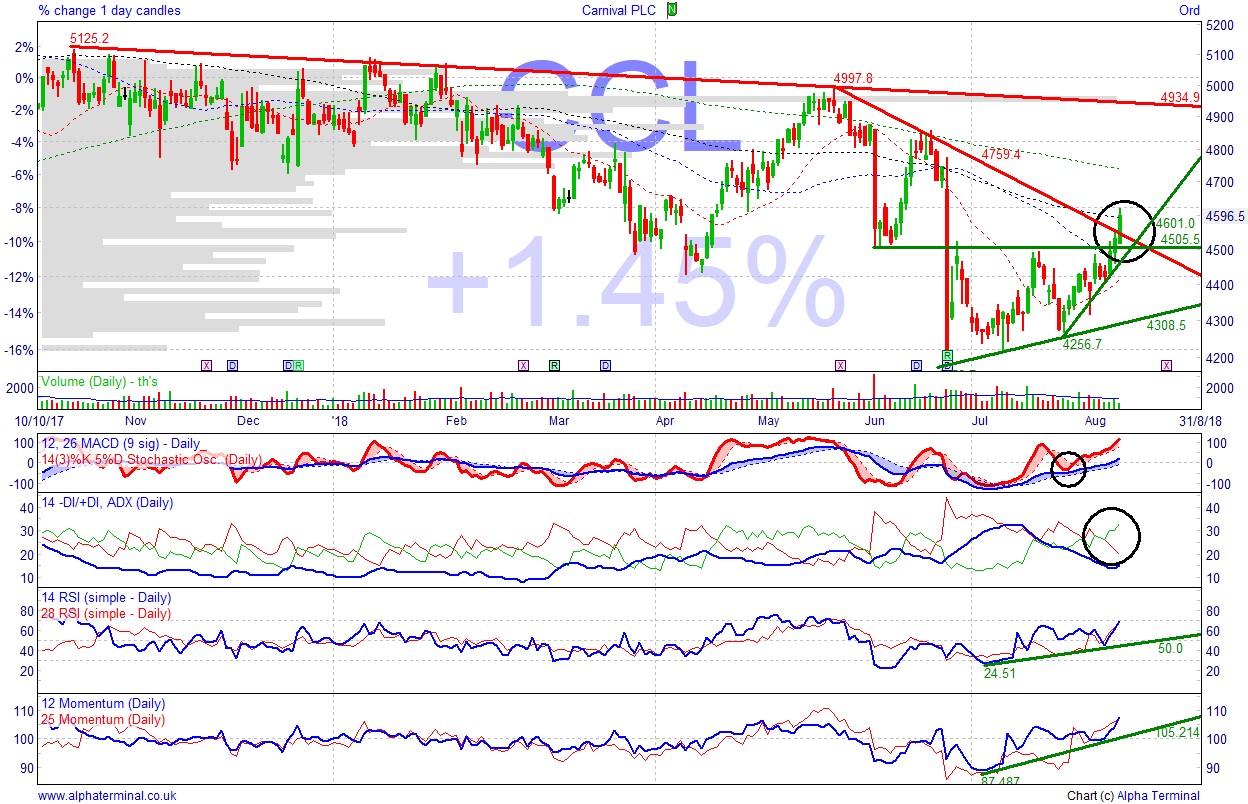Click the '12 Momentum (Daily)' label
The image size is (1248, 804).
101,704
